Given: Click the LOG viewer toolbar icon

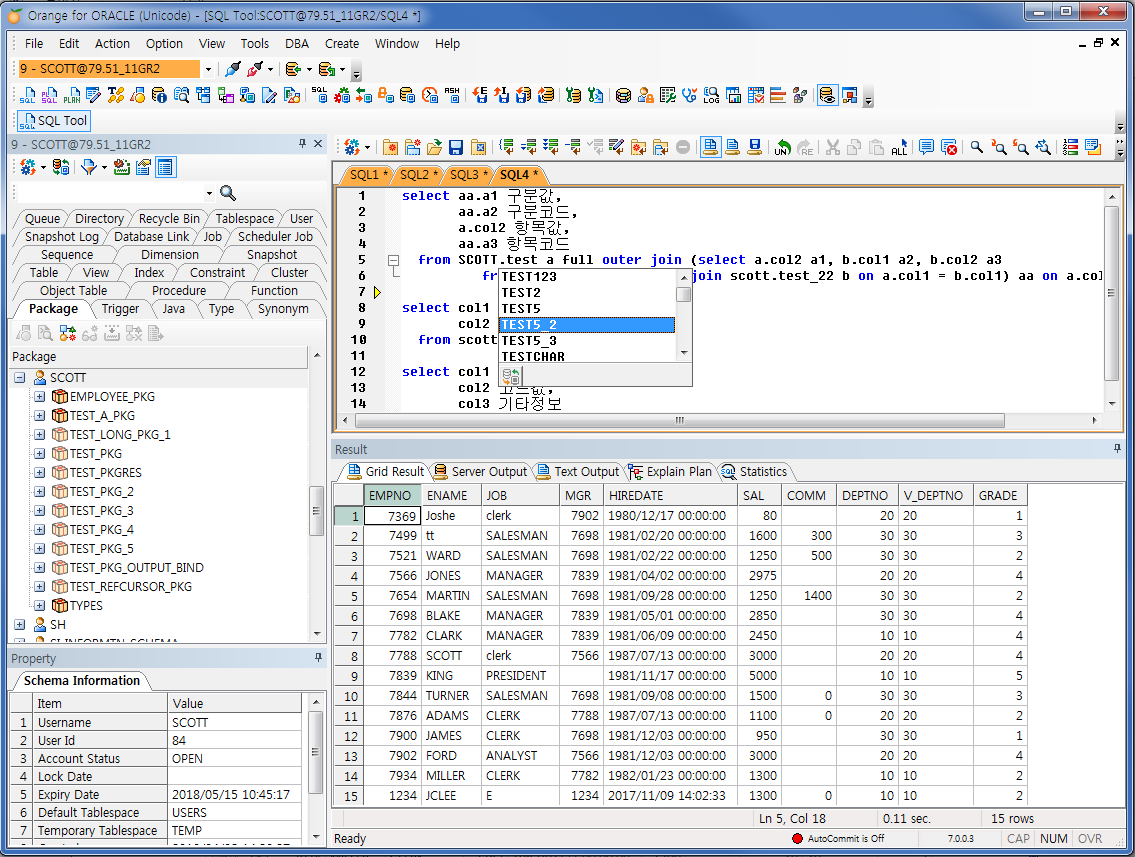Looking at the screenshot, I should [x=712, y=95].
